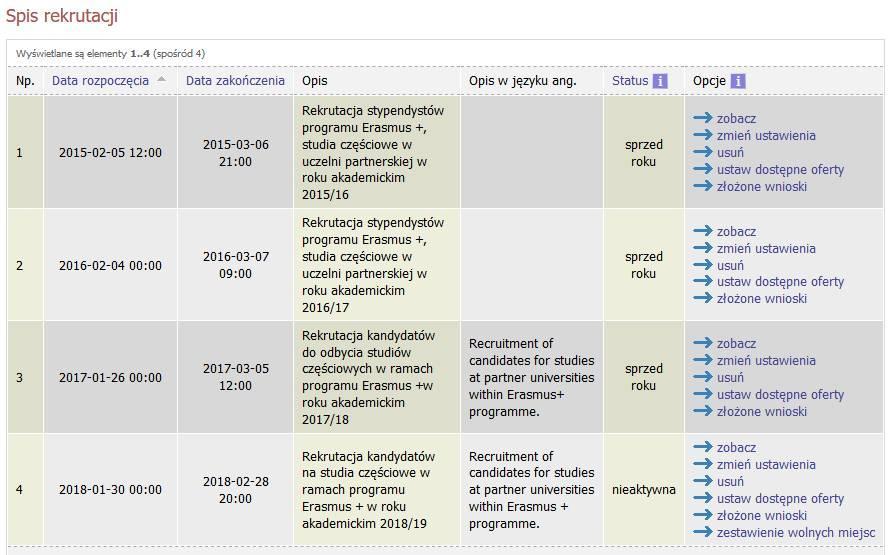Click description ending with '2017/18'
889x555 pixels.
(369, 378)
